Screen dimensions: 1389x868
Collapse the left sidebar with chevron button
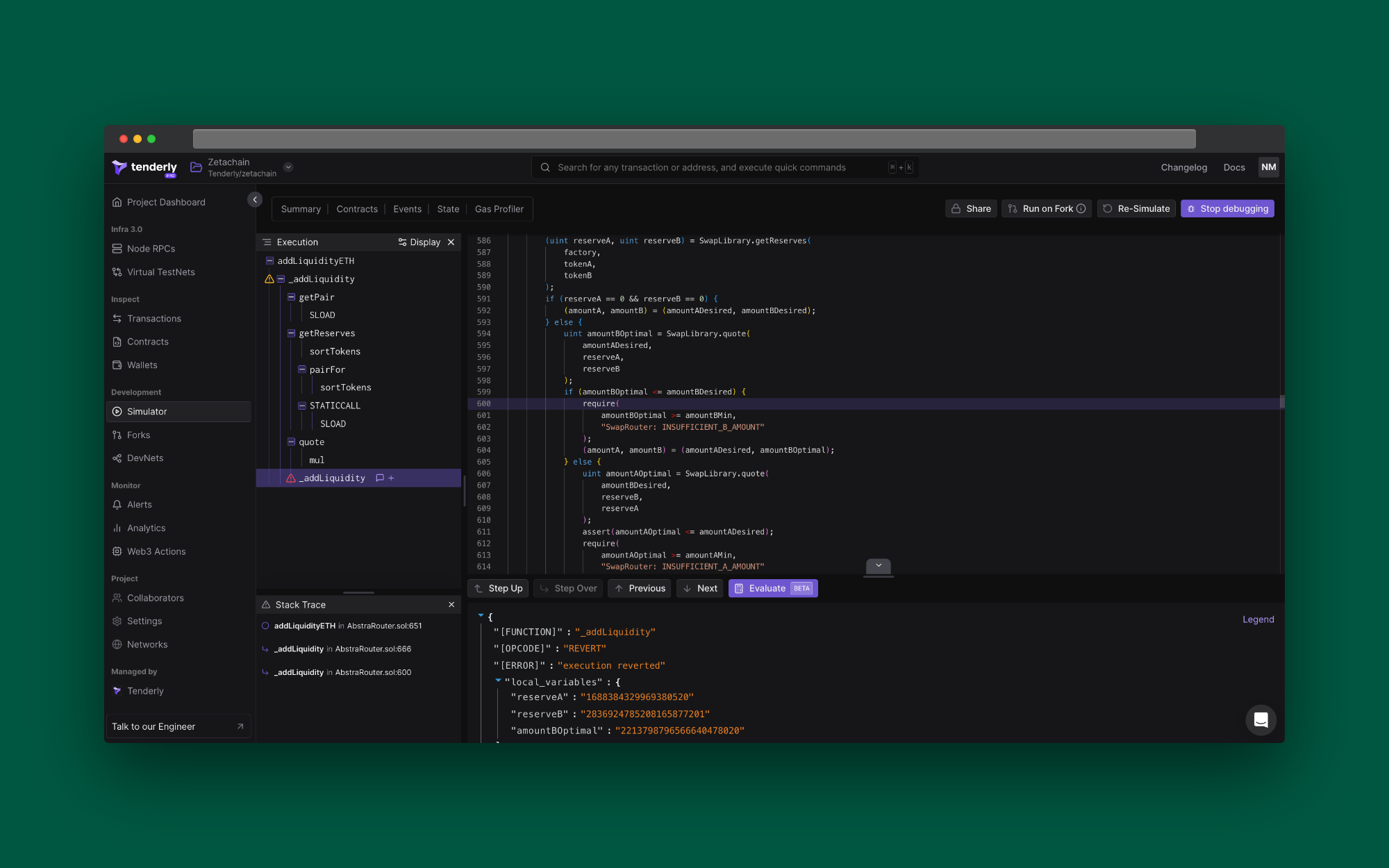pyautogui.click(x=255, y=200)
